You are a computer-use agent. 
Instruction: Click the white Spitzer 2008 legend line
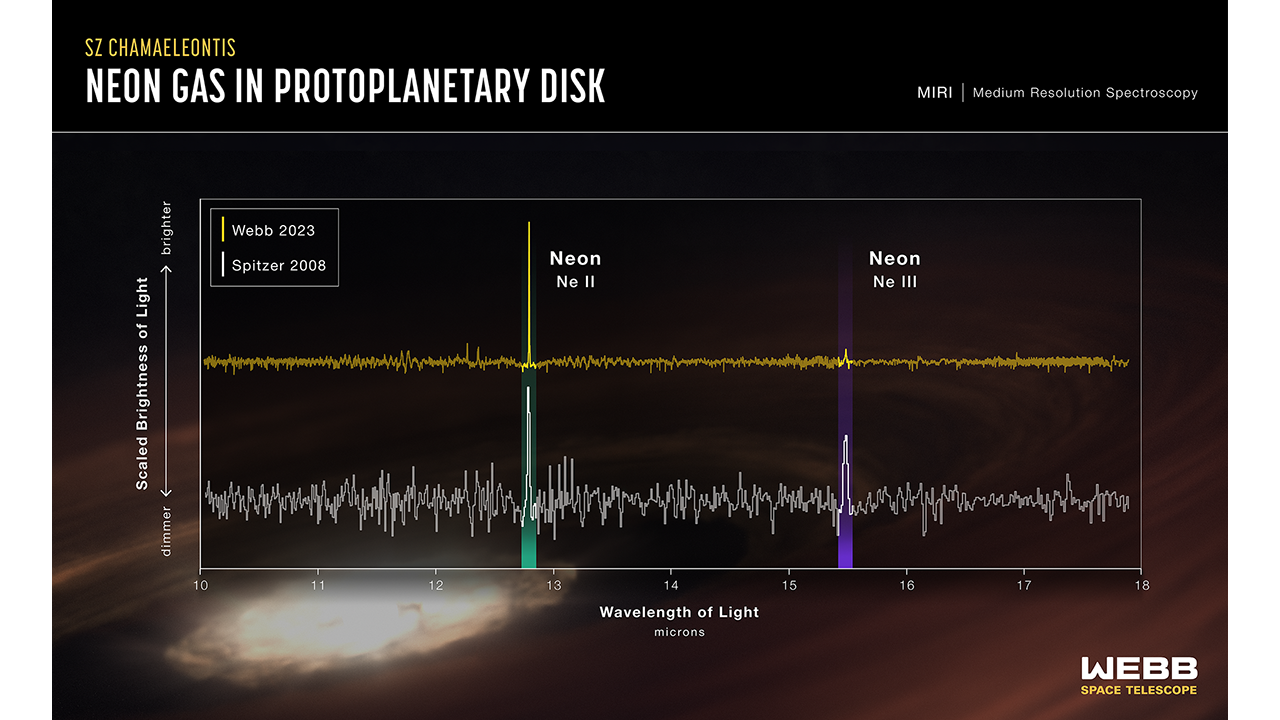click(222, 265)
